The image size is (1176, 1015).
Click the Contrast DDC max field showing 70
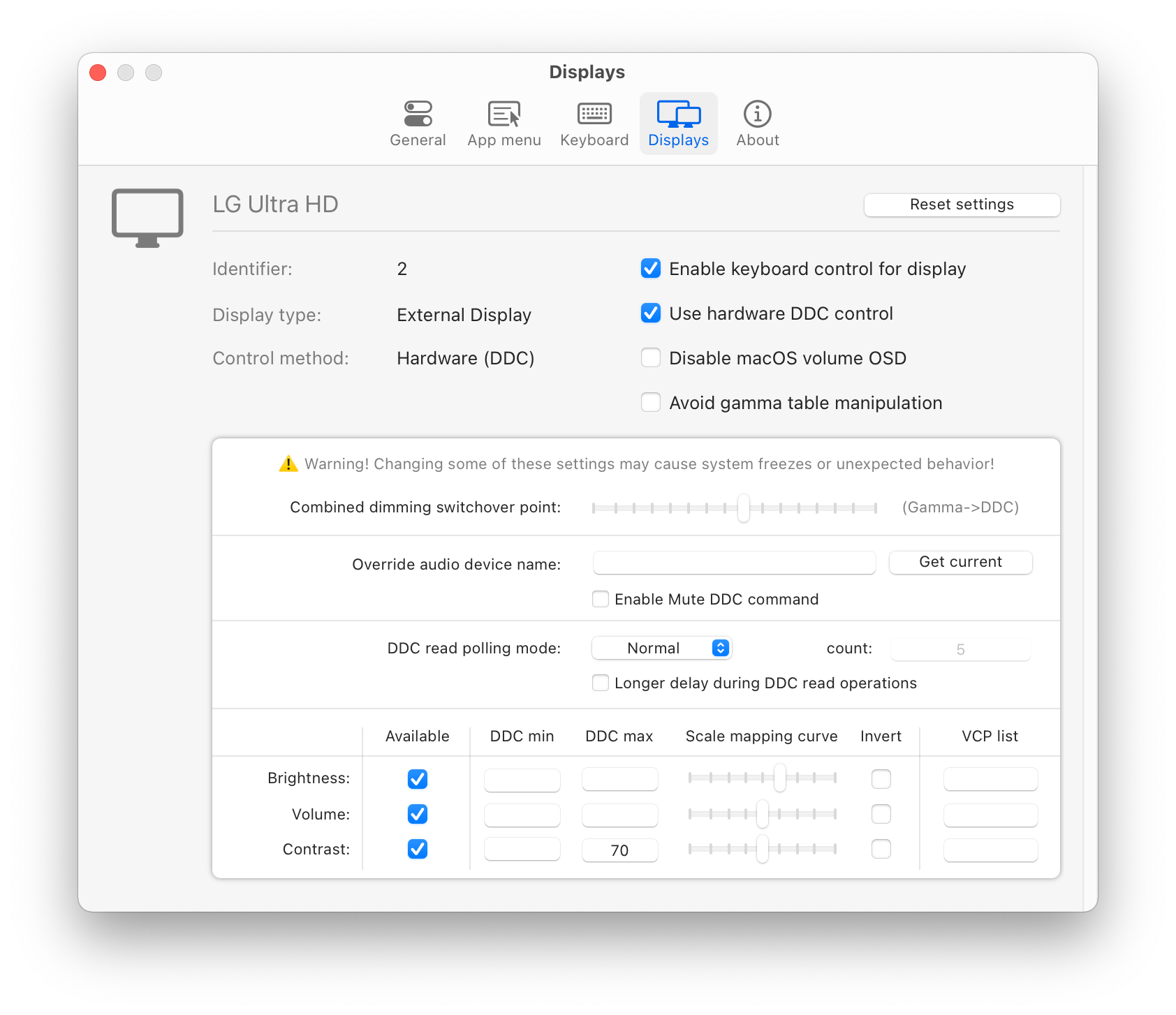pos(619,850)
